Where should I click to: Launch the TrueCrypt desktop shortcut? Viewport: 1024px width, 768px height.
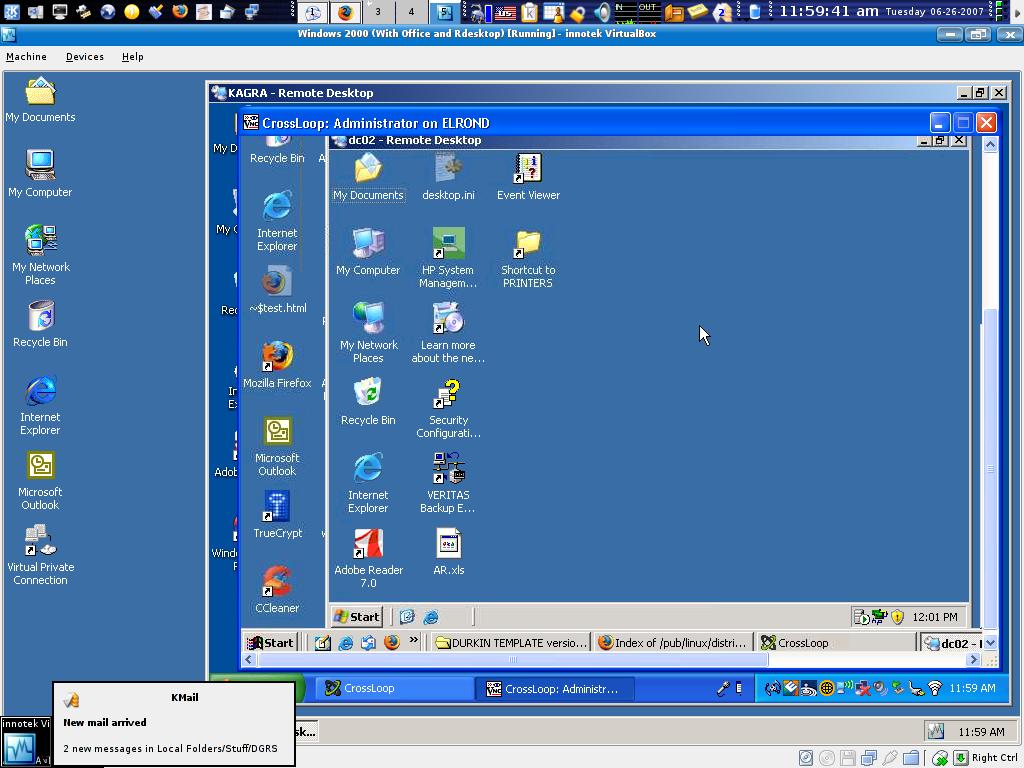click(277, 507)
